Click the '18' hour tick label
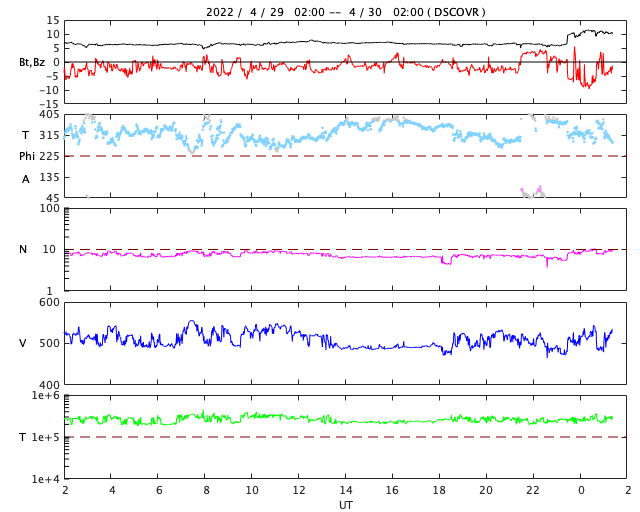Screen dimensions: 640x512 pos(439,490)
